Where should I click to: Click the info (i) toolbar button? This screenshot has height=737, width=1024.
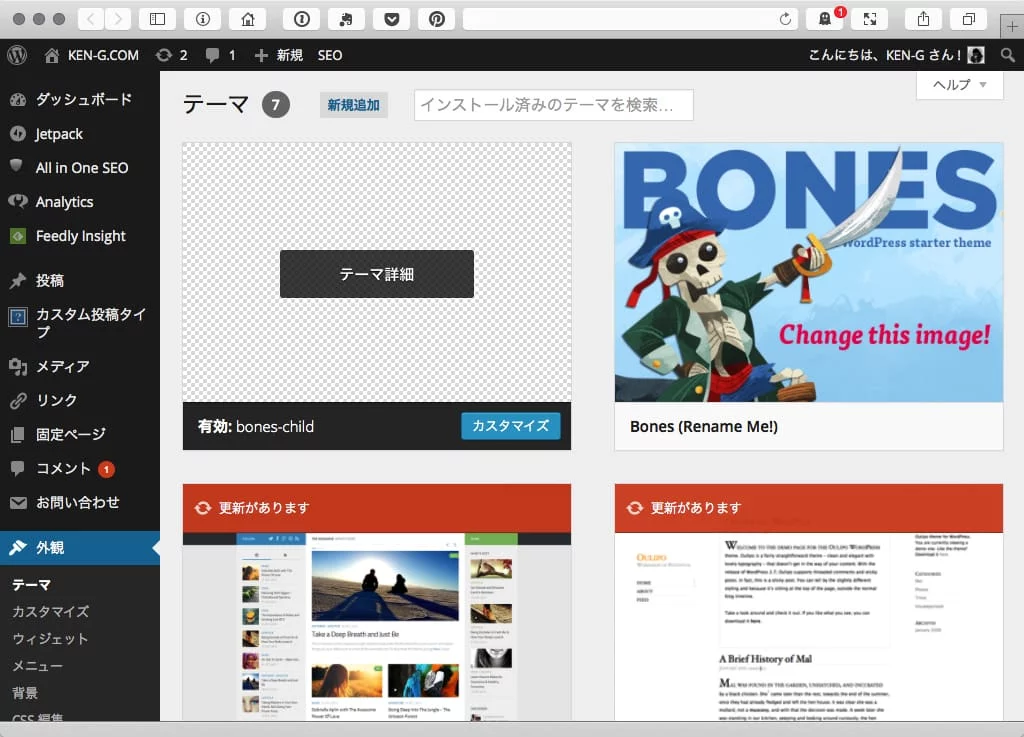[202, 19]
